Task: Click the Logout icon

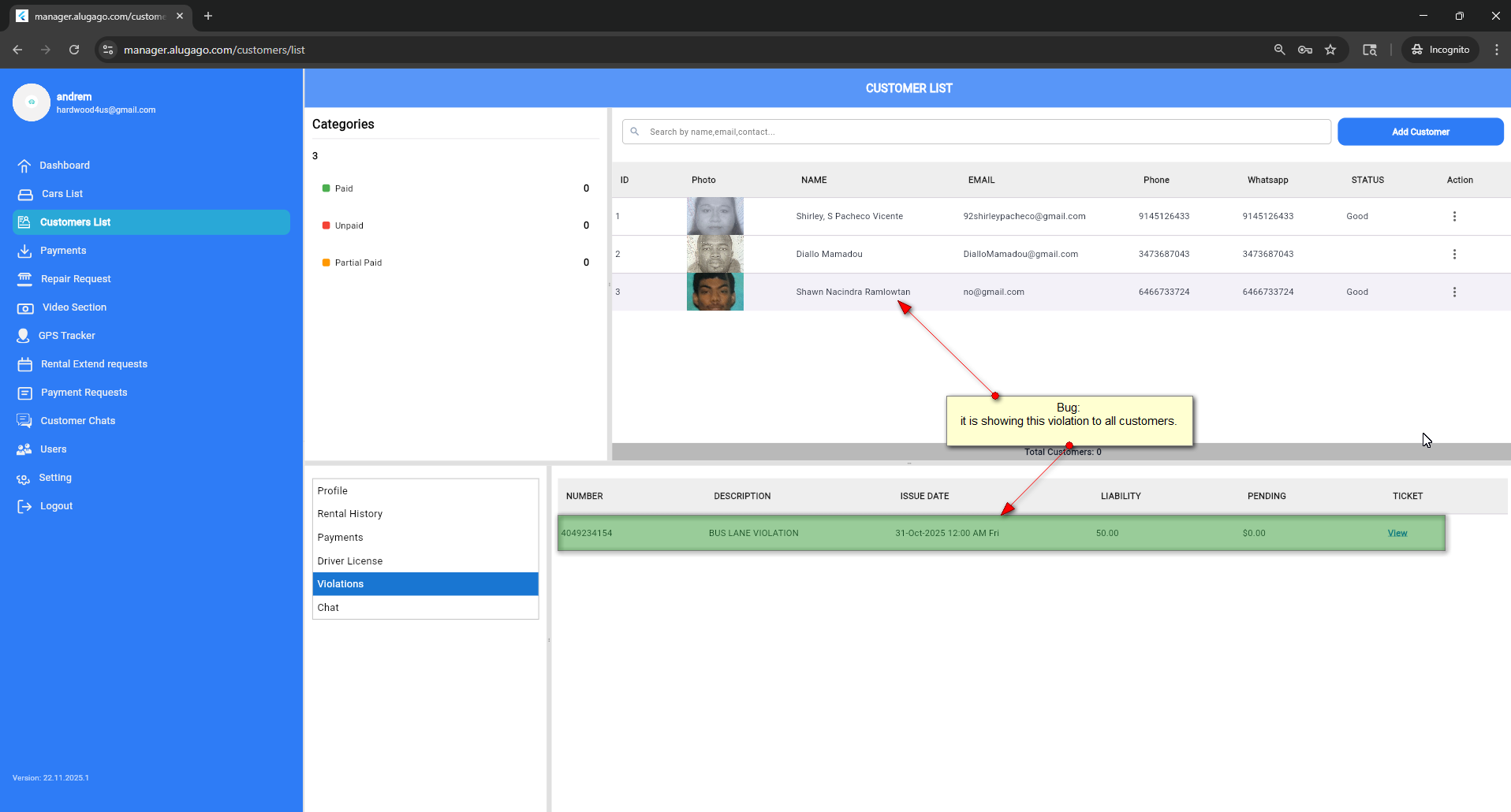Action: pyautogui.click(x=24, y=506)
